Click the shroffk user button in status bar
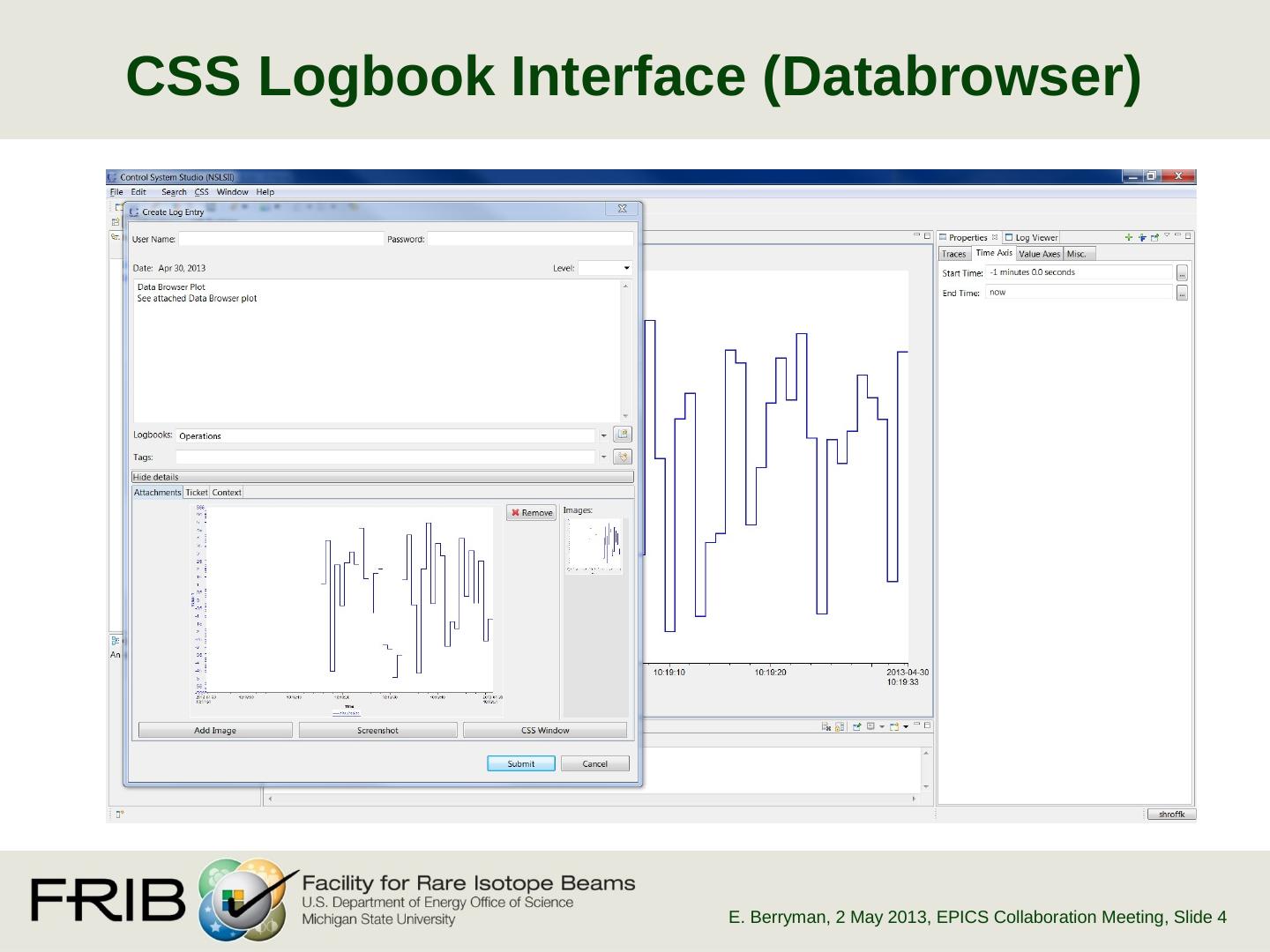This screenshot has width=1270, height=952. 1171,814
